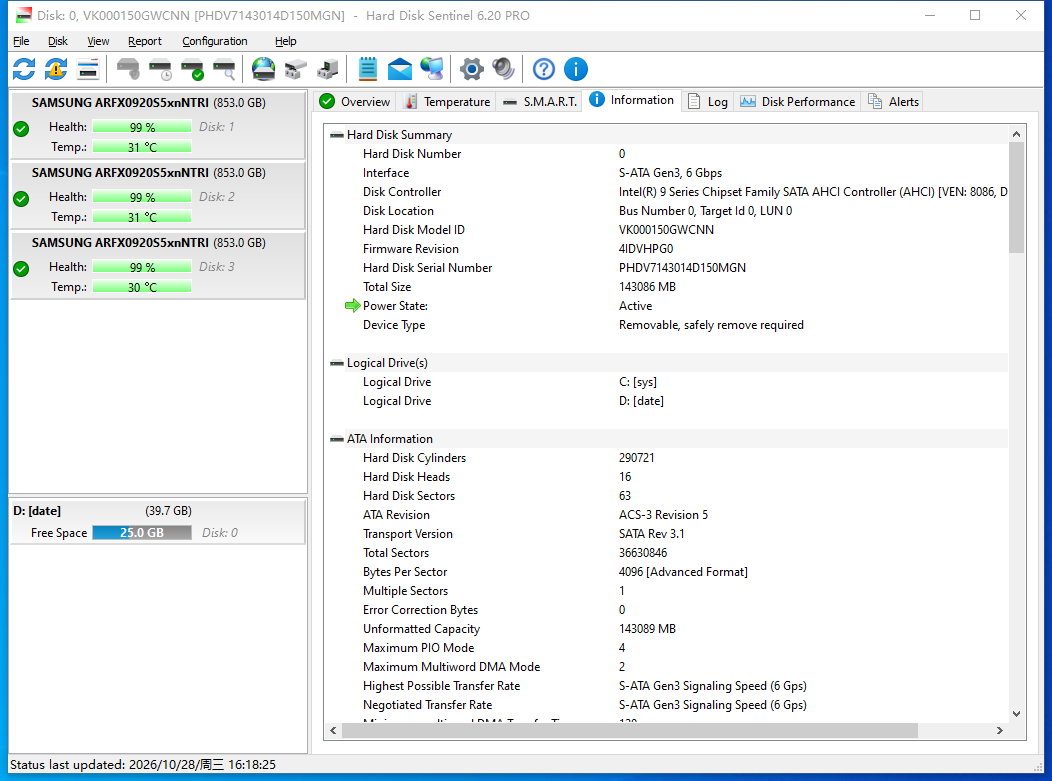Click the Firmware Revision value 4IDVHPG0
This screenshot has width=1052, height=781.
[646, 249]
